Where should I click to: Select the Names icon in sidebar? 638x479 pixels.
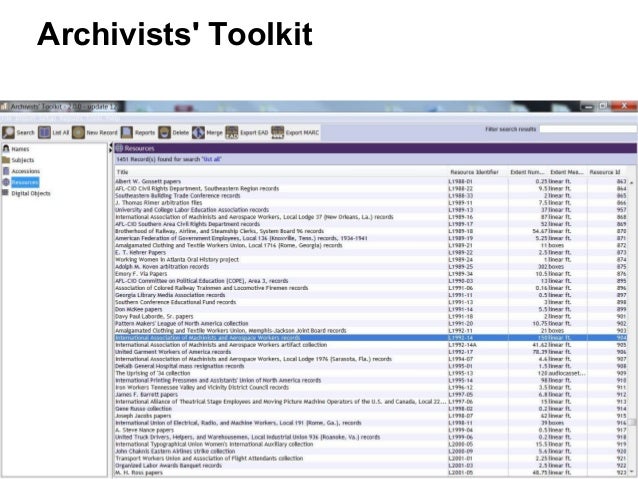click(6, 149)
